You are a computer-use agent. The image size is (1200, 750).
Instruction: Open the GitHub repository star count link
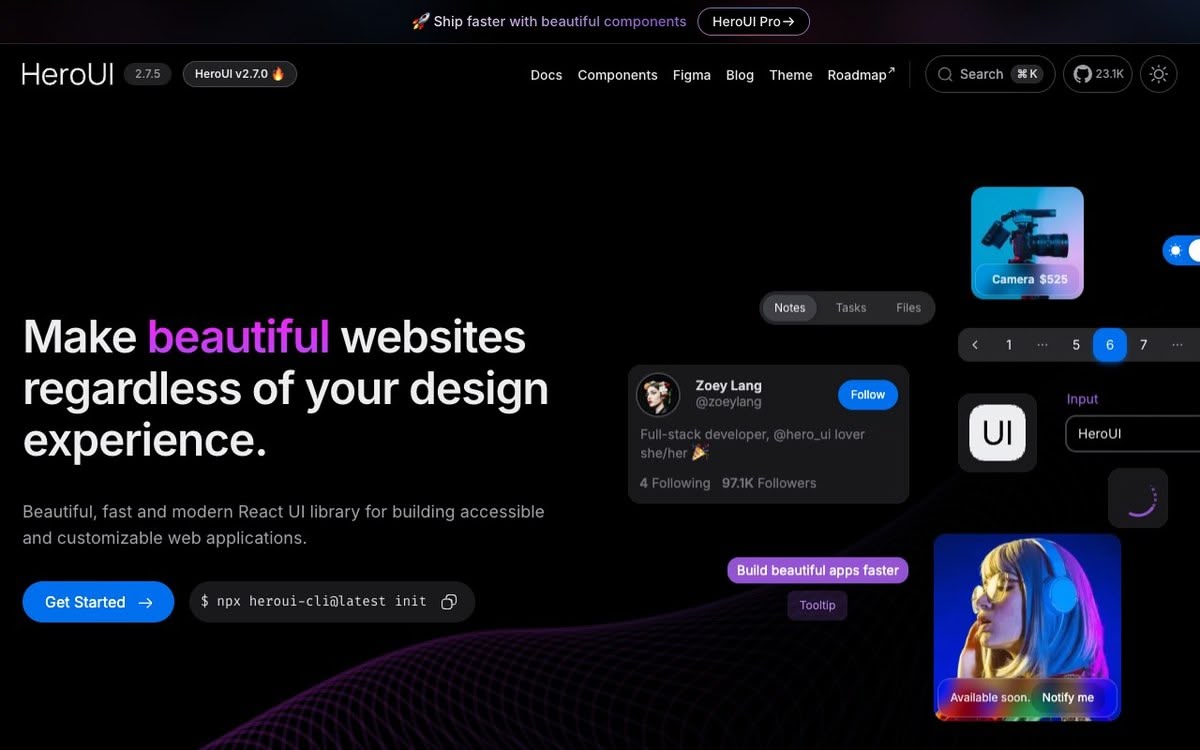[x=1097, y=74]
